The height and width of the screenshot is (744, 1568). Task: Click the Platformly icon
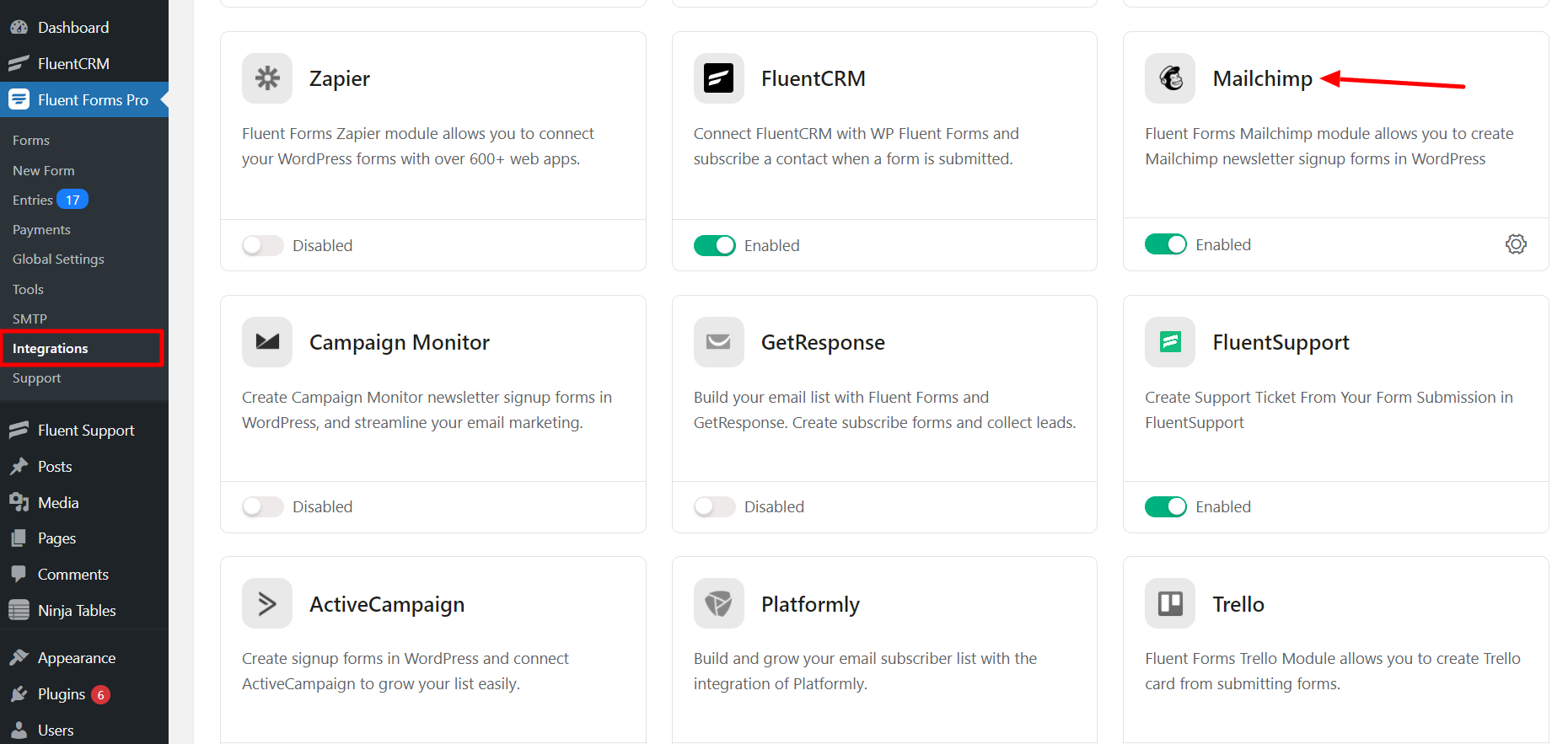tap(718, 603)
